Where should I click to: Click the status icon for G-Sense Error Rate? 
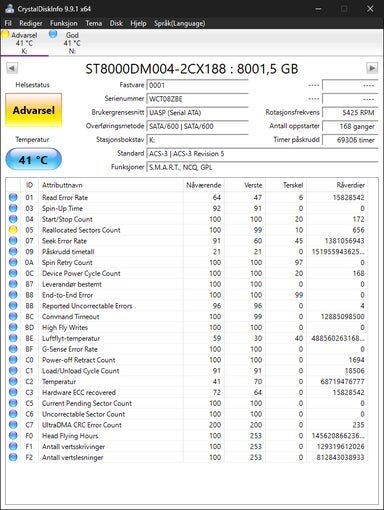[13, 349]
